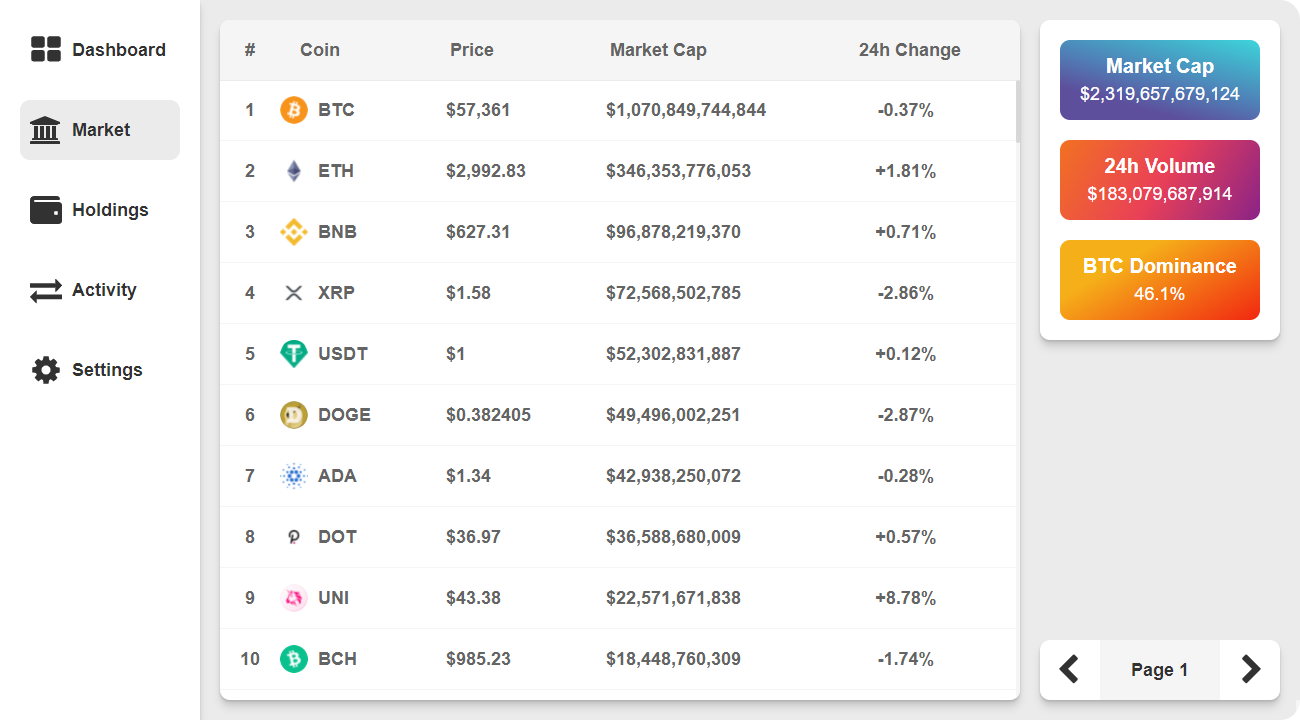Click the Bitcoin Cash BCH icon
The width and height of the screenshot is (1300, 720).
[x=293, y=659]
